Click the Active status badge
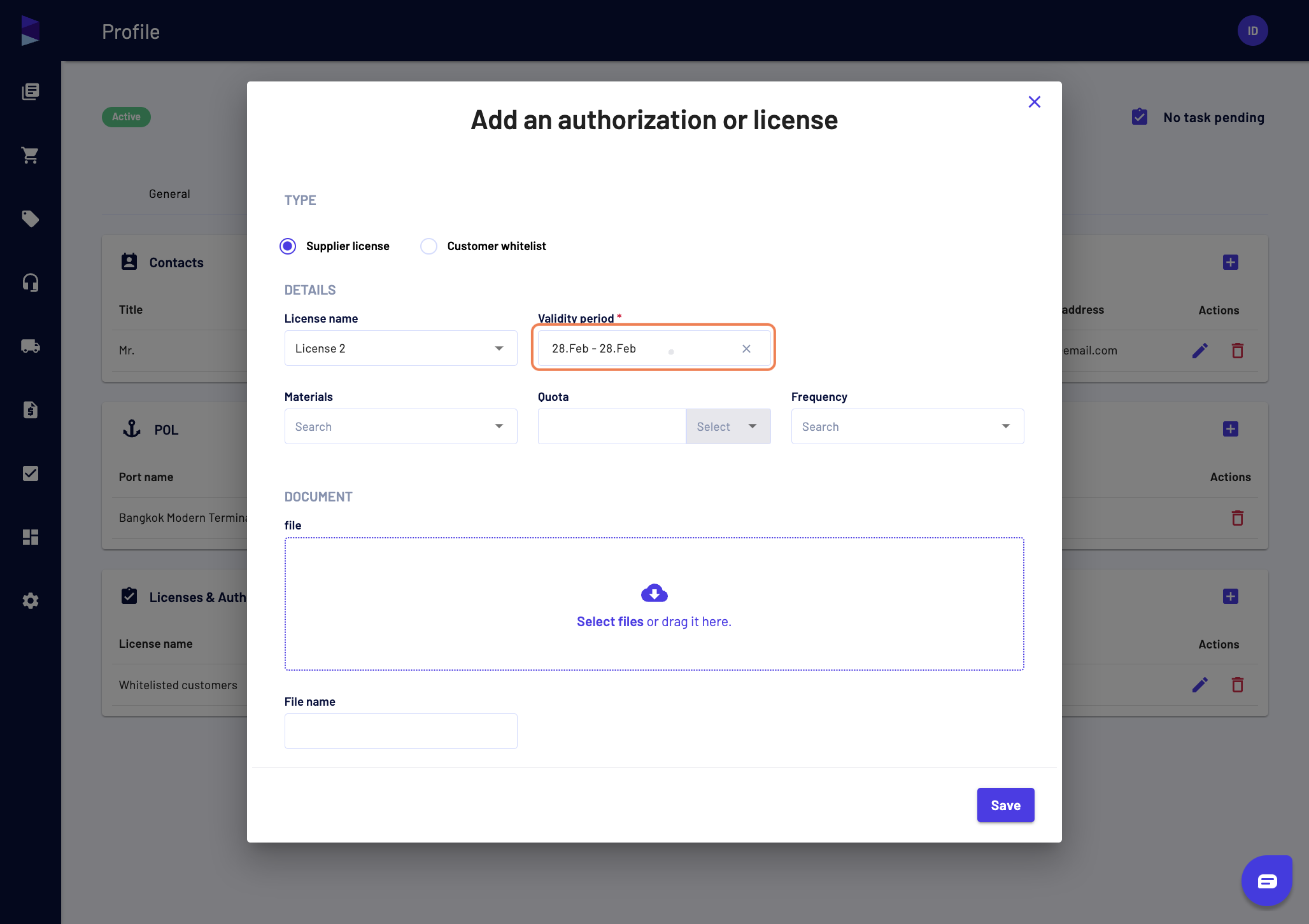 [126, 117]
